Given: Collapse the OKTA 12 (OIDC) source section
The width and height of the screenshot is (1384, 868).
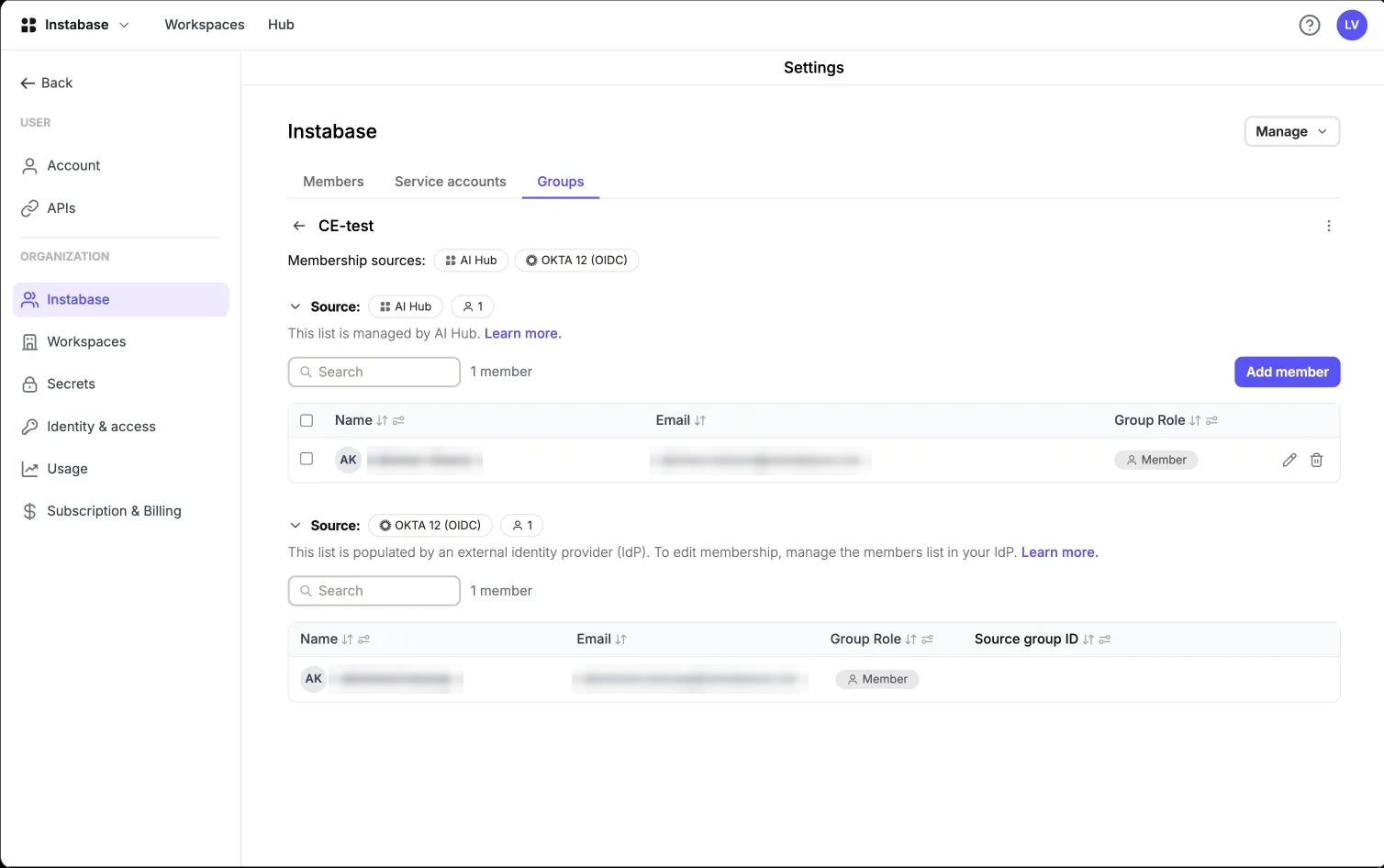Looking at the screenshot, I should click(x=295, y=526).
